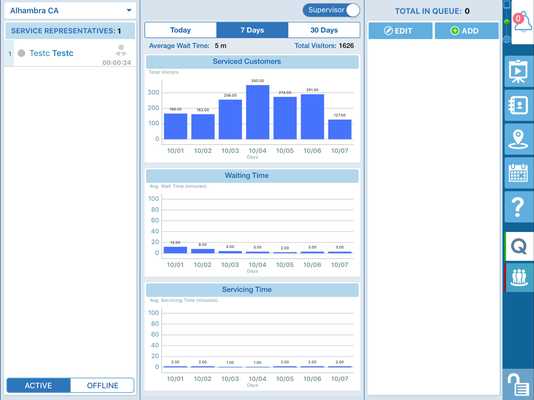Click the unlock list icon at bottom right
This screenshot has height=400, width=534.
point(518,385)
